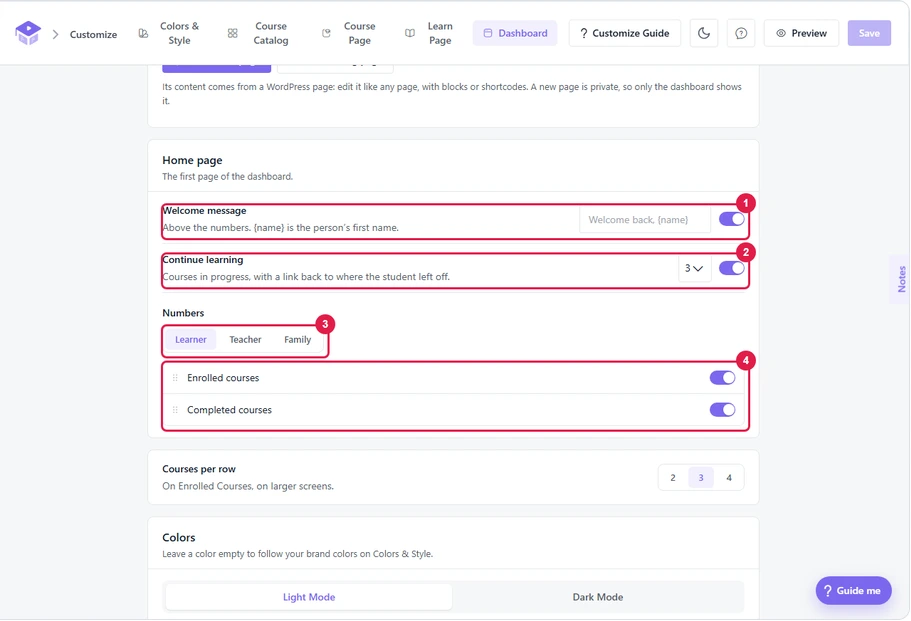
Task: Click the "Numbers" label
Action: (x=183, y=313)
